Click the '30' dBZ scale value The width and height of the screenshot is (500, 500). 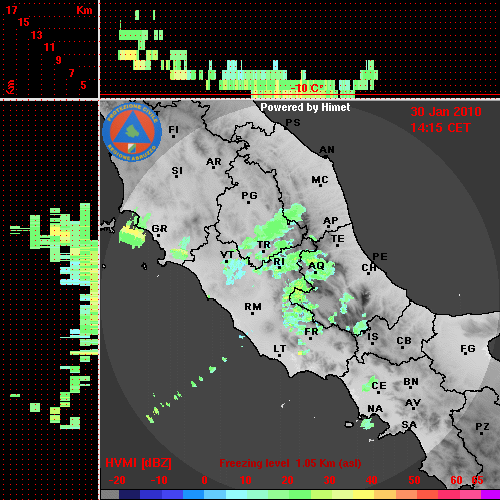point(329,480)
